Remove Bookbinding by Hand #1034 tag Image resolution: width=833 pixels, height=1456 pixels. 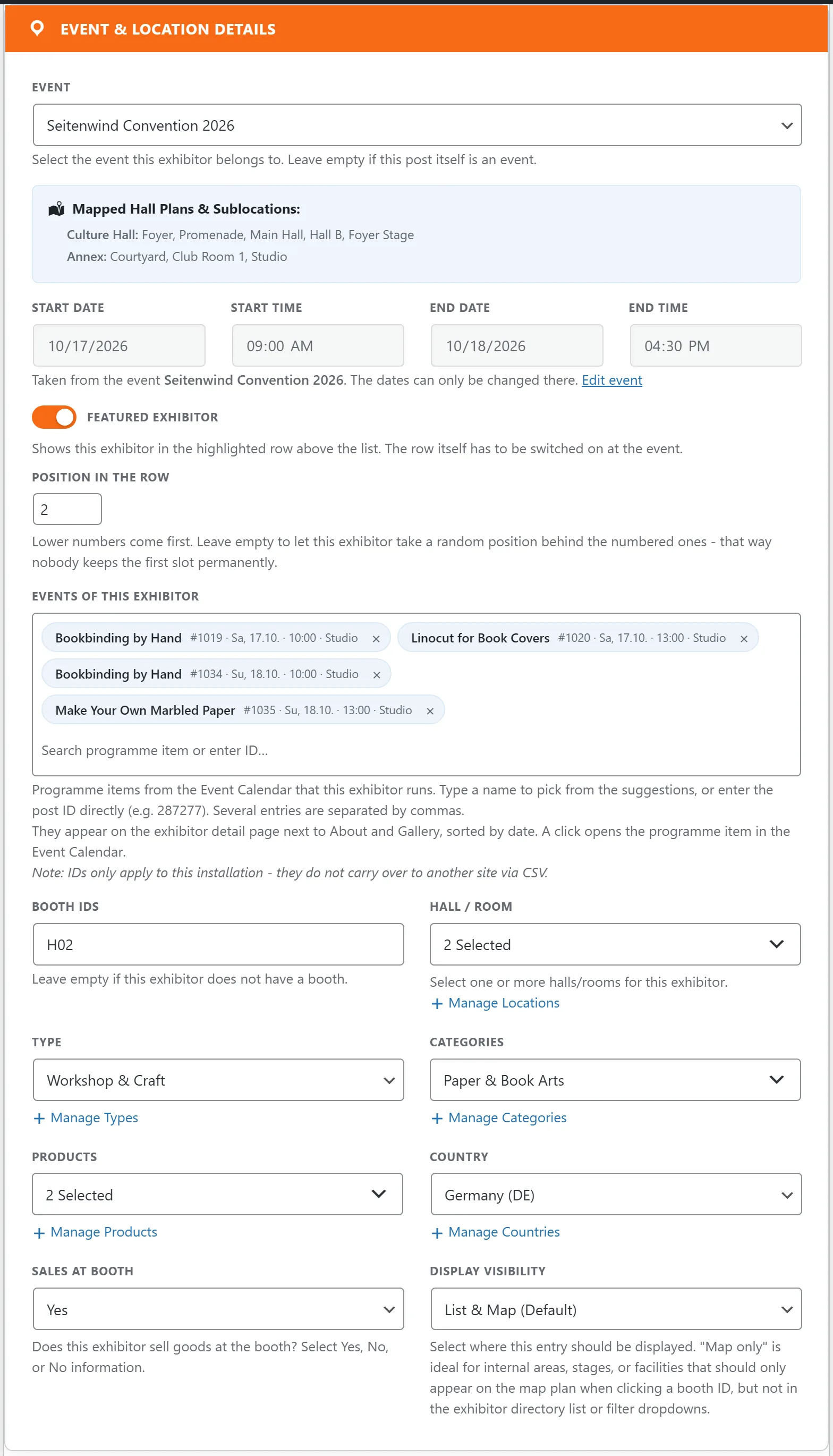coord(377,674)
